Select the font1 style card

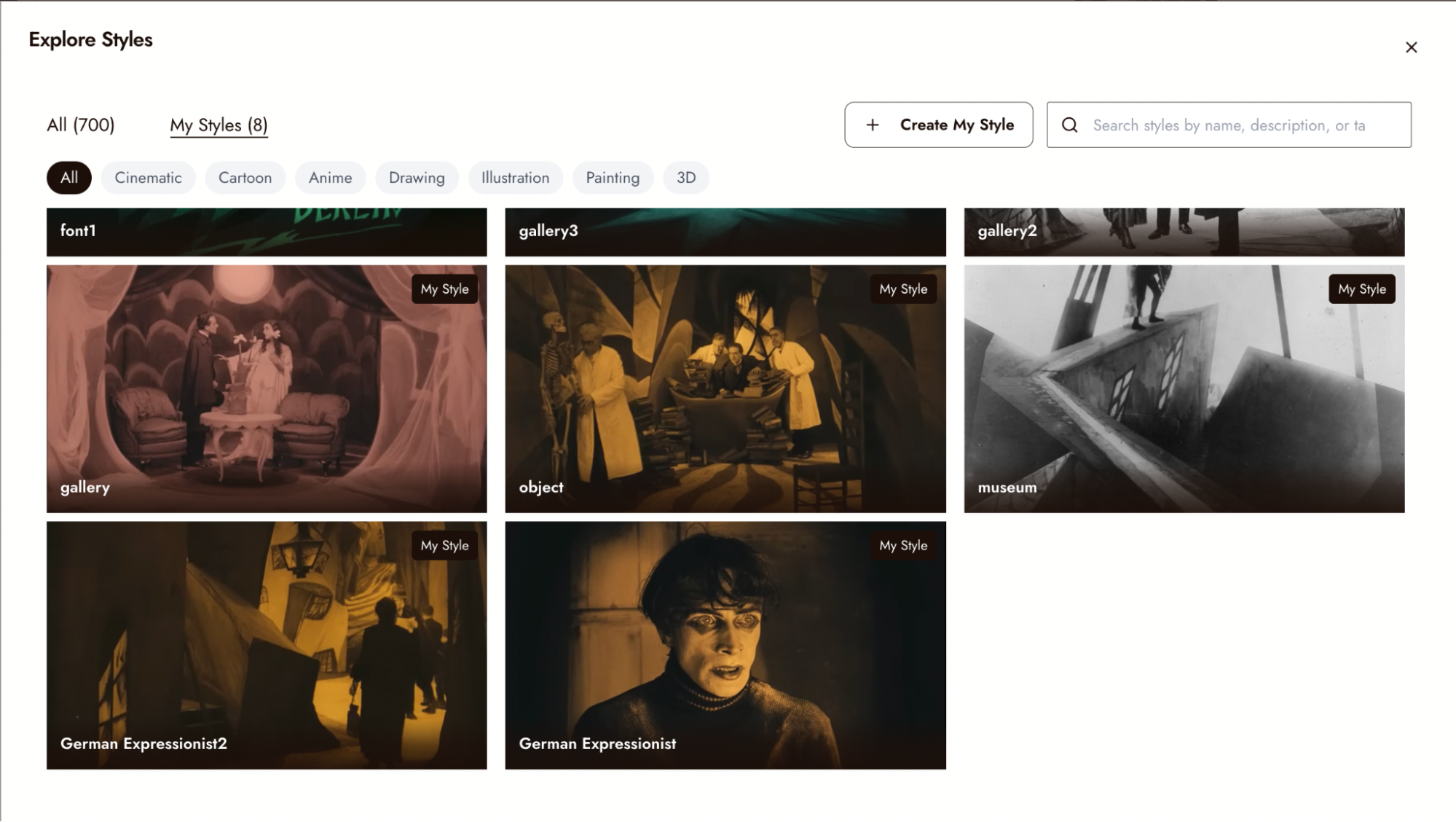tap(267, 232)
